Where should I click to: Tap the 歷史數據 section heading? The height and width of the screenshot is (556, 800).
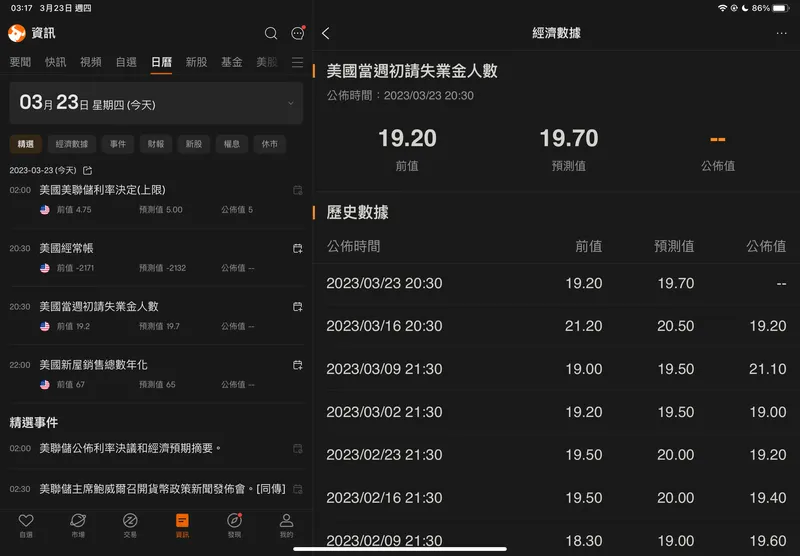click(x=358, y=213)
